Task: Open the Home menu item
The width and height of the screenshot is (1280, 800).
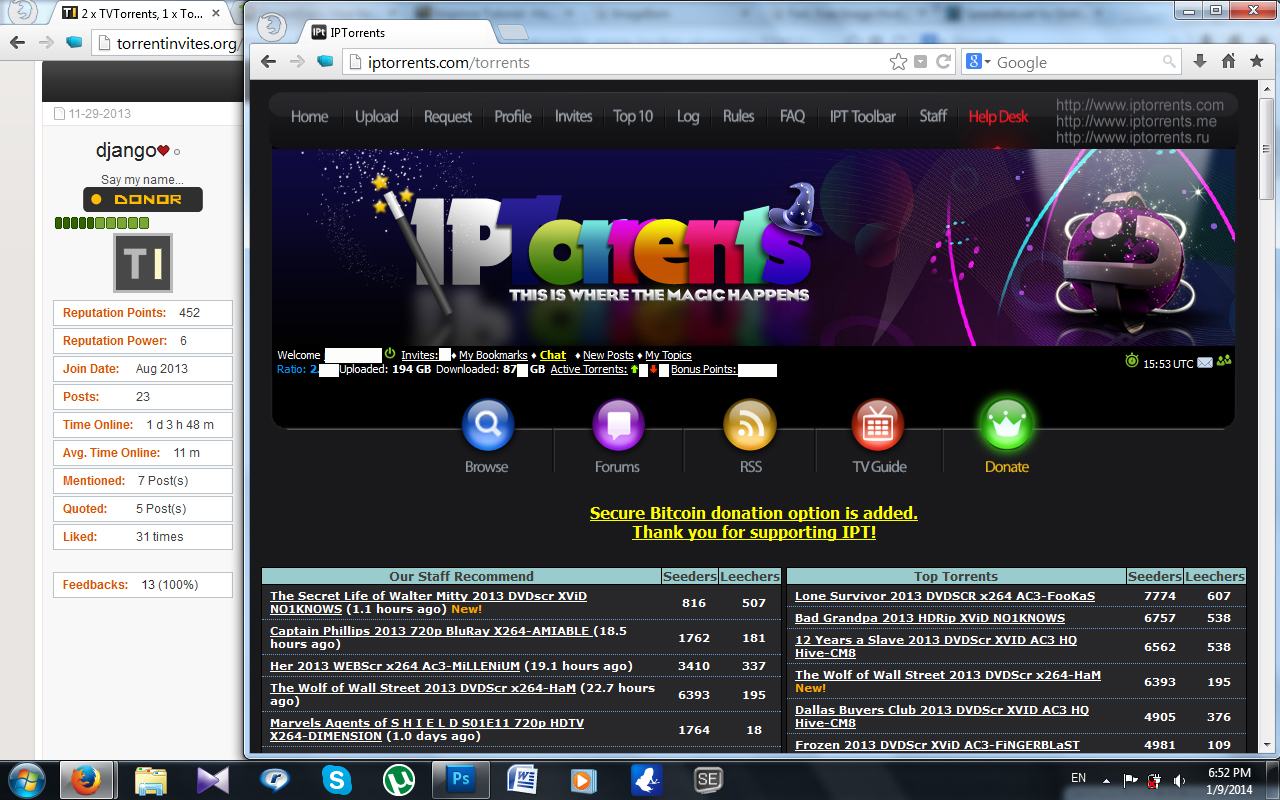Action: [309, 116]
